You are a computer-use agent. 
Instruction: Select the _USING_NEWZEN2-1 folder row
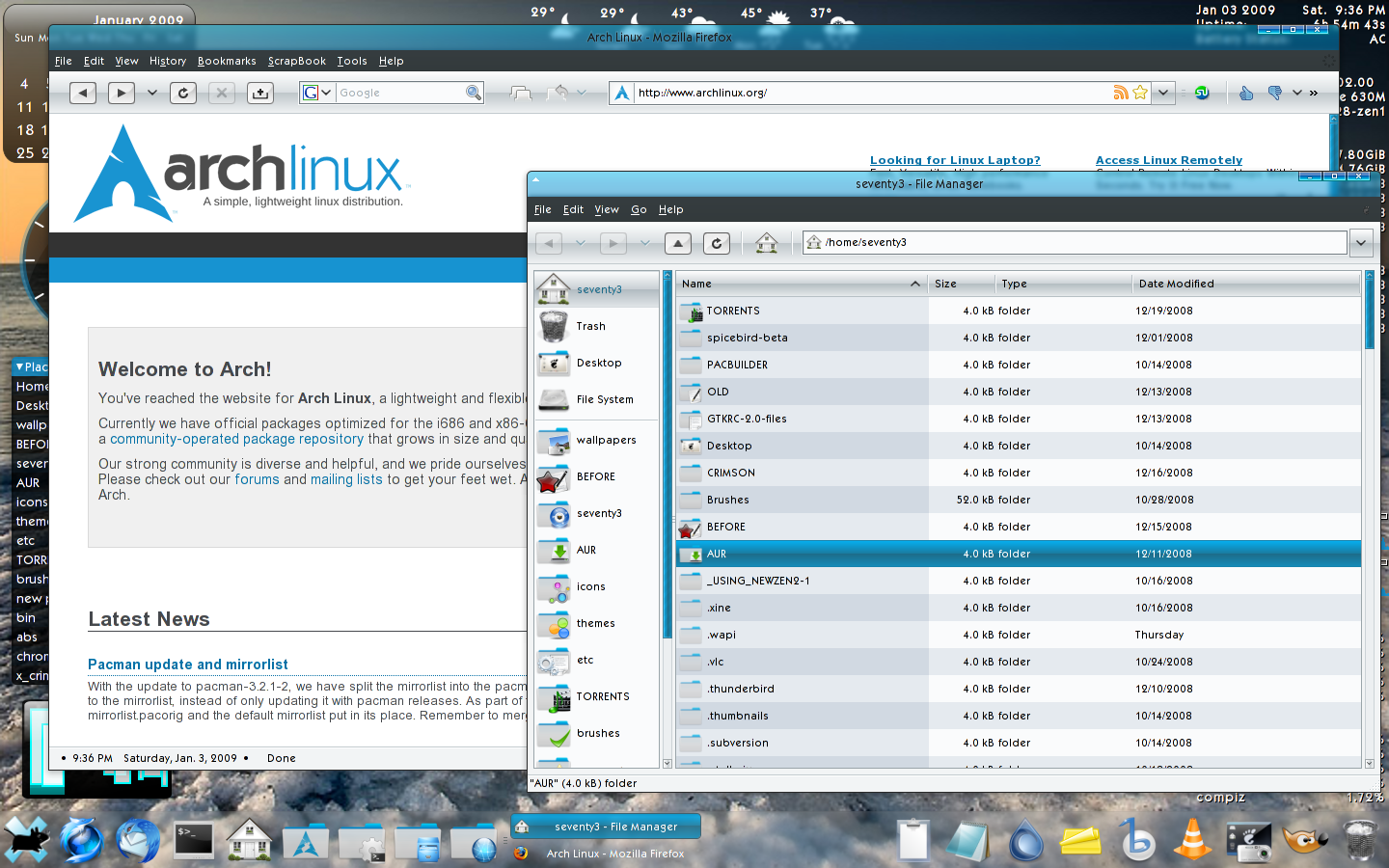tap(1019, 581)
